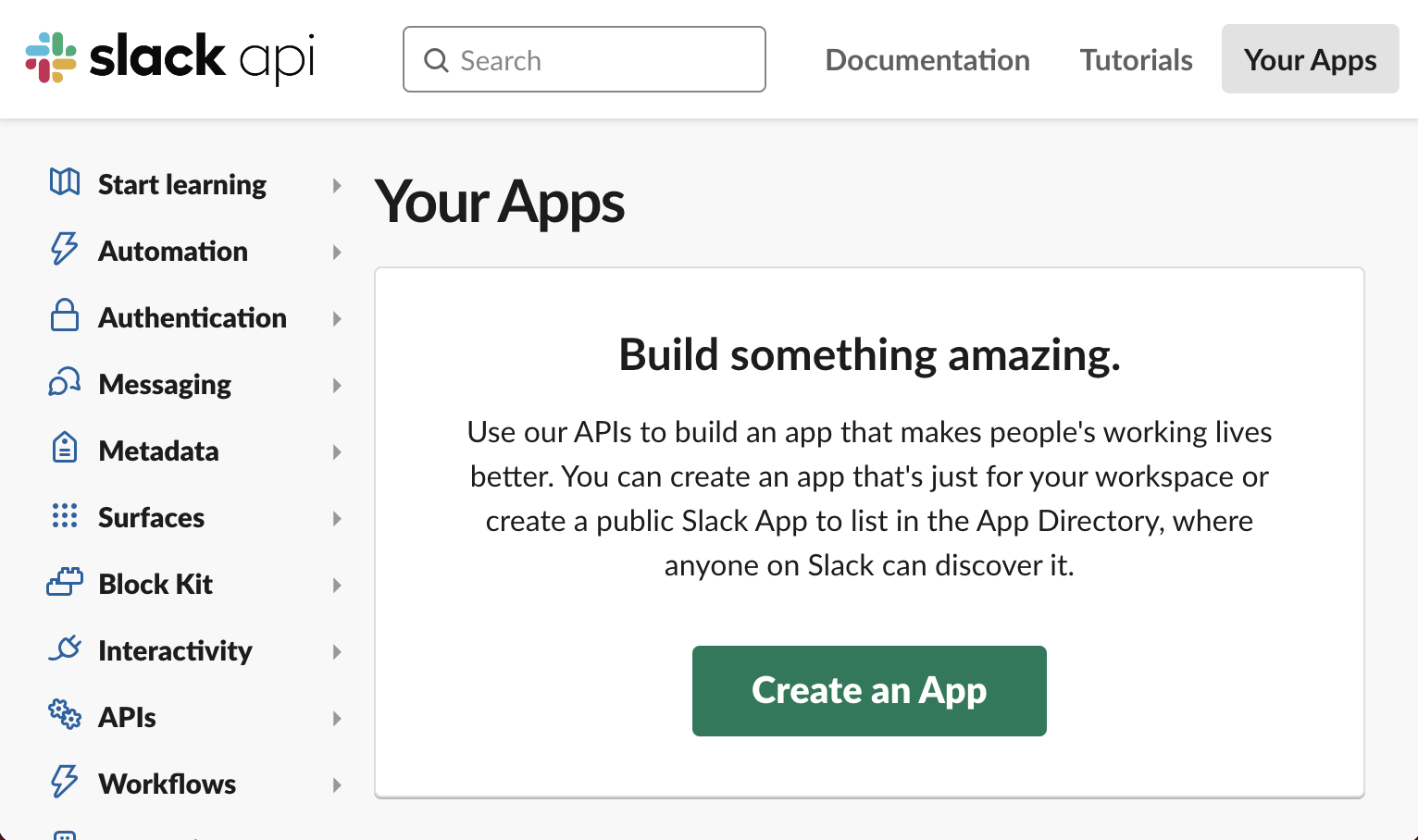Click the APIs gears icon
Image resolution: width=1418 pixels, height=840 pixels.
tap(65, 714)
